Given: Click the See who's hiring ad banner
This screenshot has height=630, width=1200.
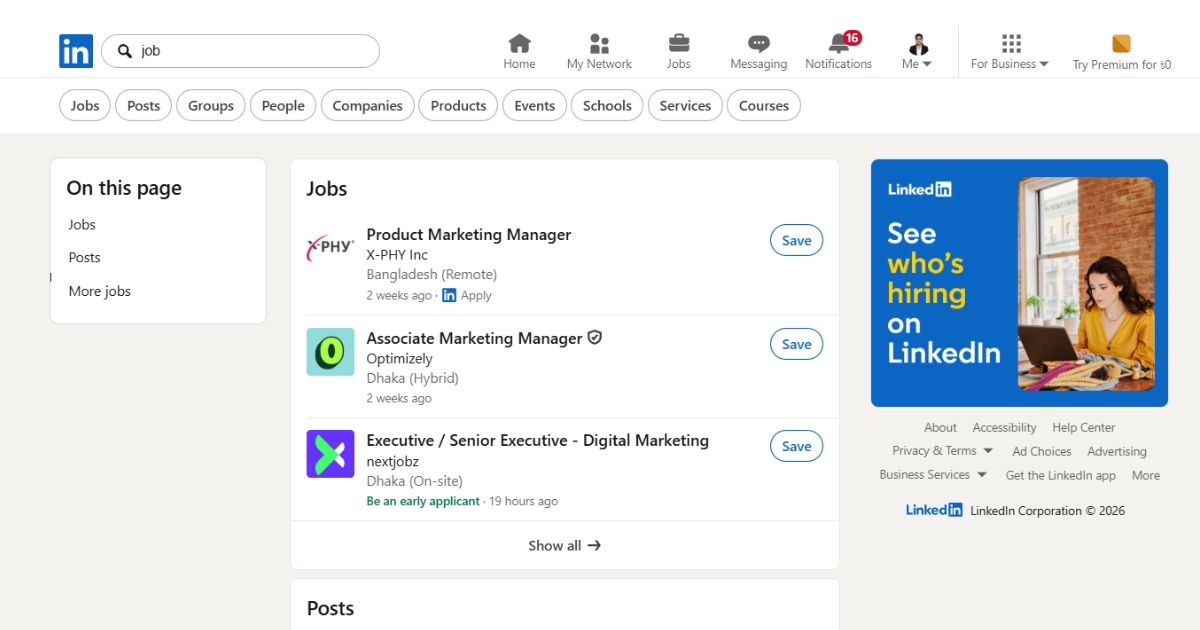Looking at the screenshot, I should click(x=1019, y=283).
